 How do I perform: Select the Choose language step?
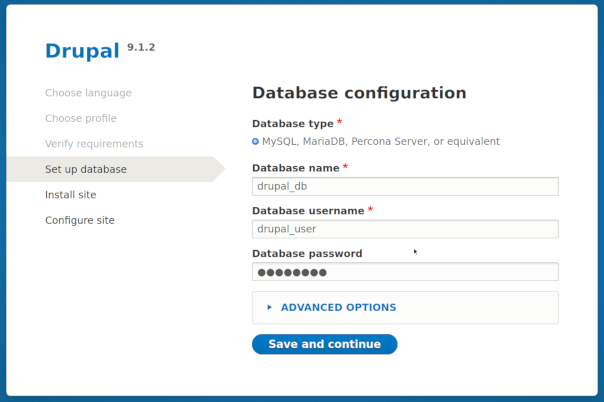click(x=88, y=93)
